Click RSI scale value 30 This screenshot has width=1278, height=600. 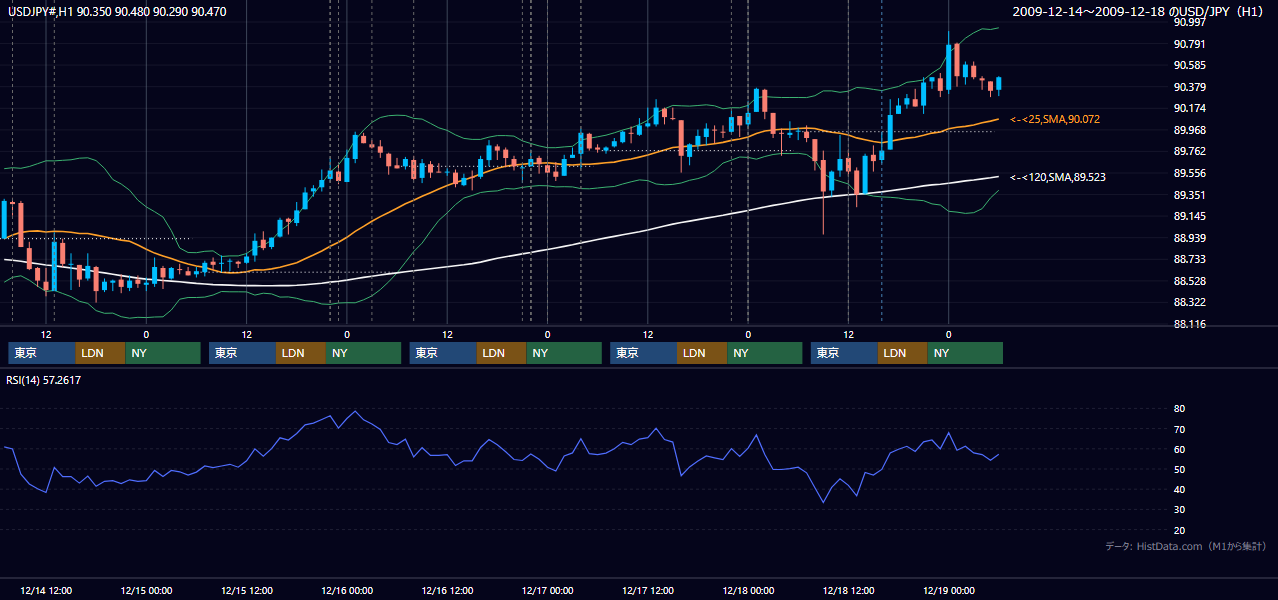click(1179, 510)
